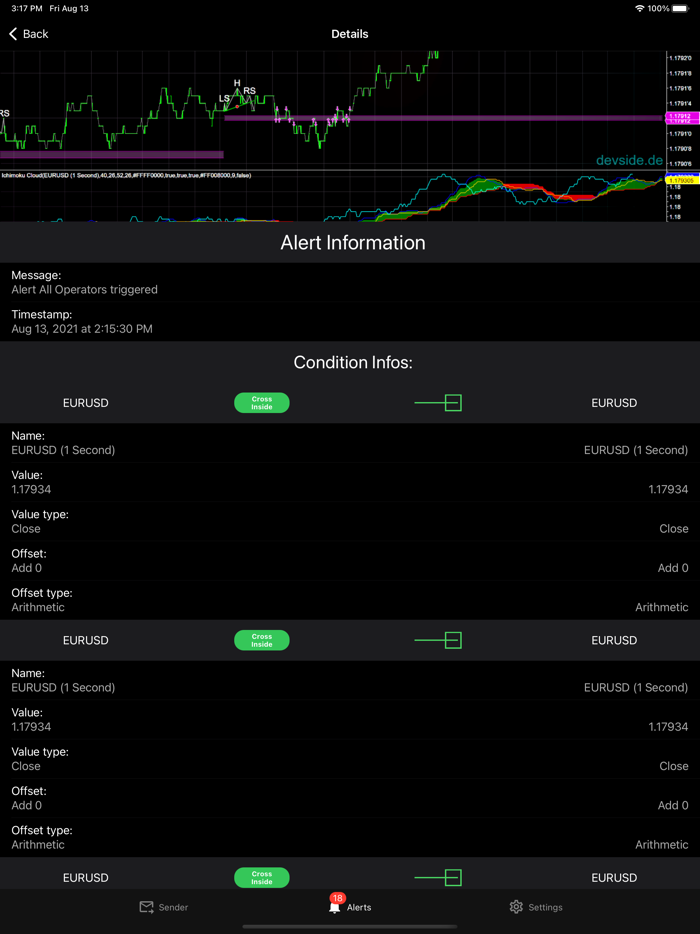
Task: Select the first condition's right 'Arithmetic' offset type
Action: click(x=662, y=608)
